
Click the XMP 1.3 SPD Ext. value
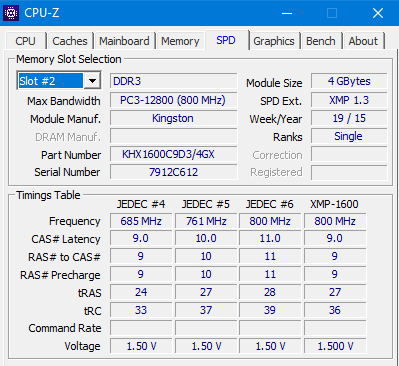coord(349,100)
